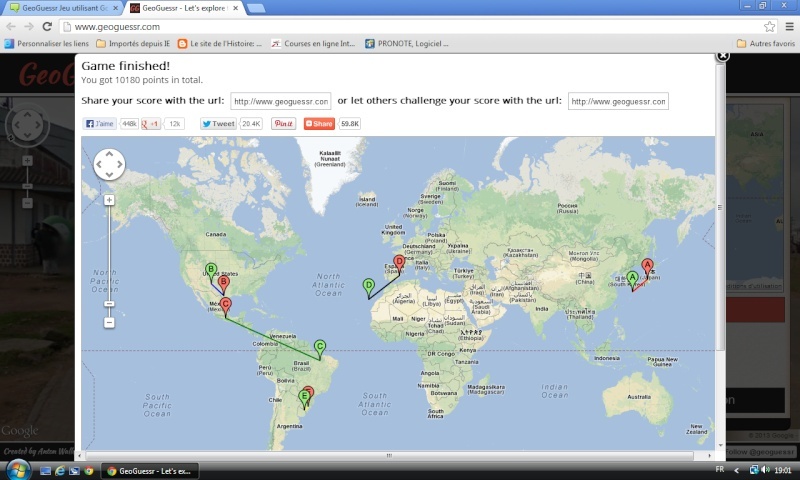Open a new browser tab
Screen dimensions: 800x480
tap(256, 8)
